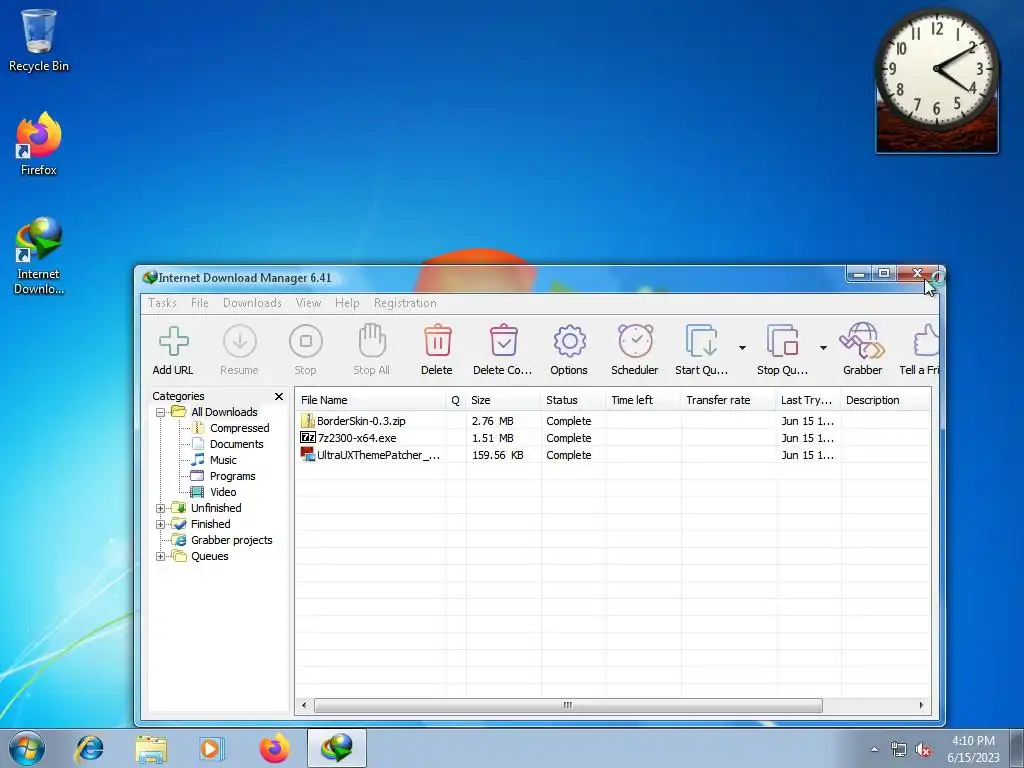
Task: Click the Add URL toolbar icon
Action: point(174,342)
